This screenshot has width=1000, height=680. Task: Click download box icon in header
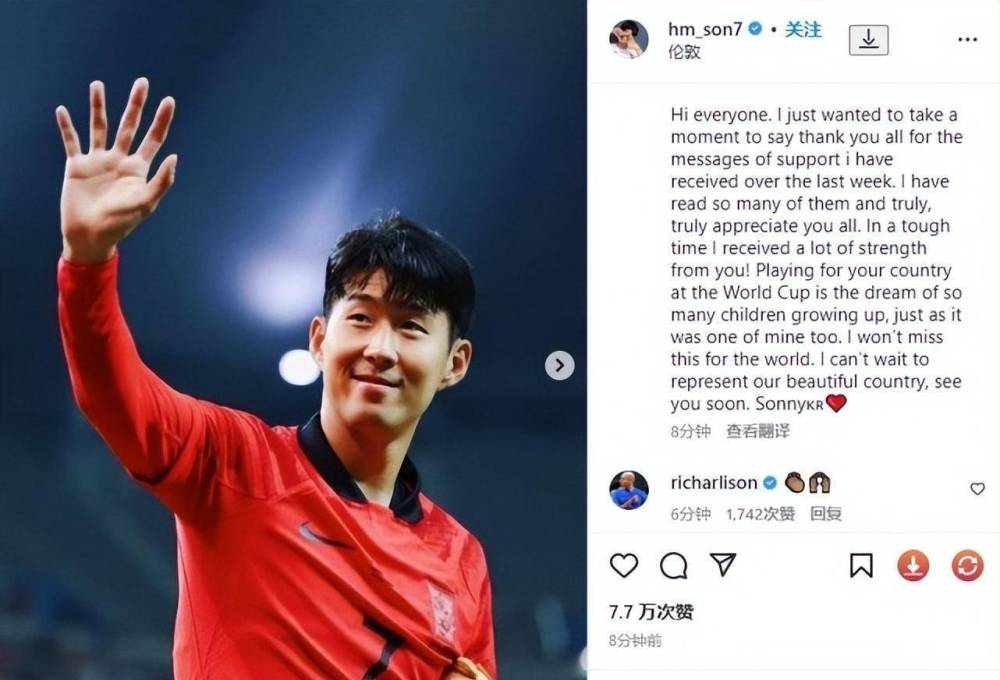point(868,40)
